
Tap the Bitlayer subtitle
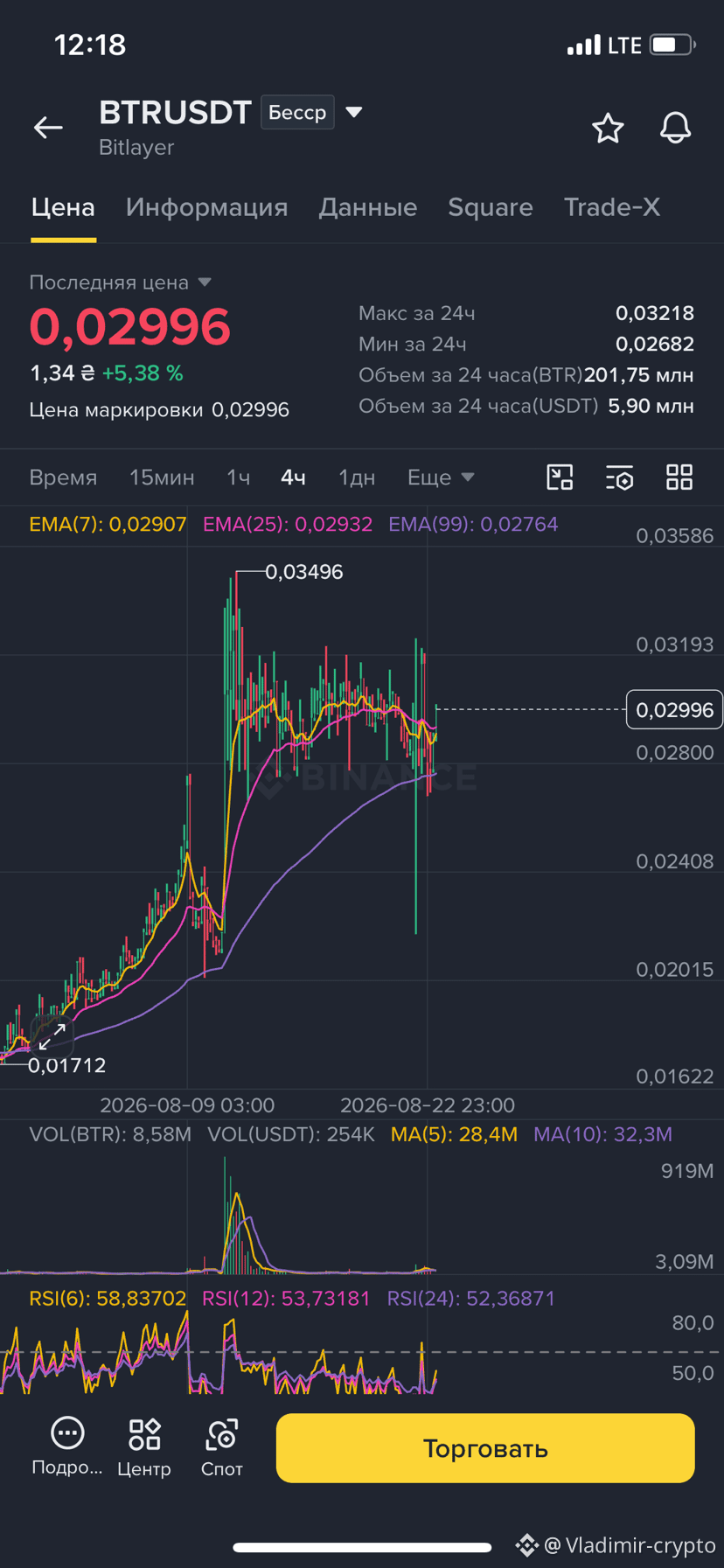click(136, 147)
